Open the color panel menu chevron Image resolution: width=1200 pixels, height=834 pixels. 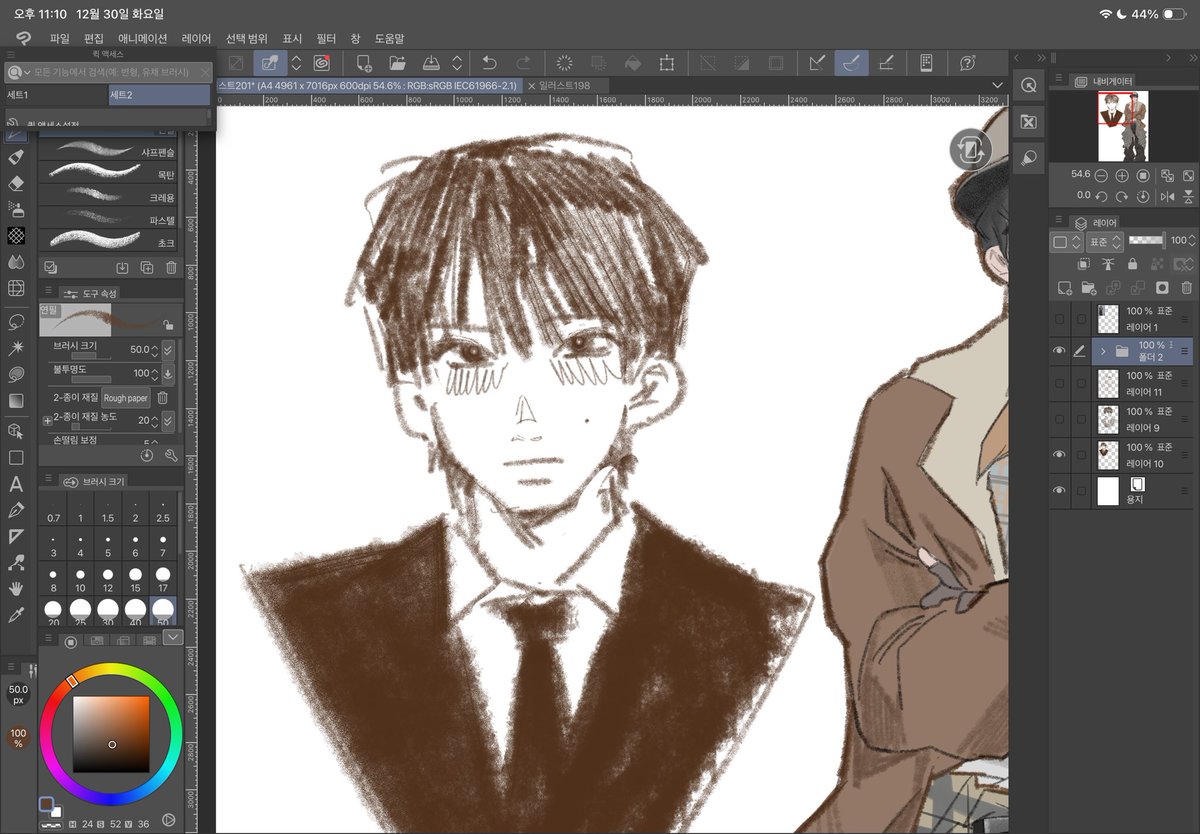(x=173, y=637)
